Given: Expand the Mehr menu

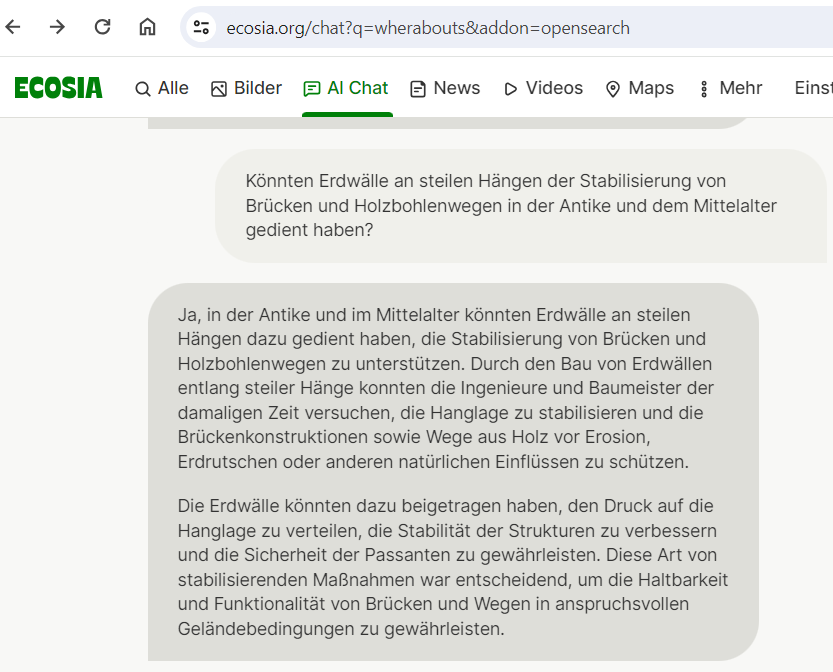Looking at the screenshot, I should (x=731, y=88).
